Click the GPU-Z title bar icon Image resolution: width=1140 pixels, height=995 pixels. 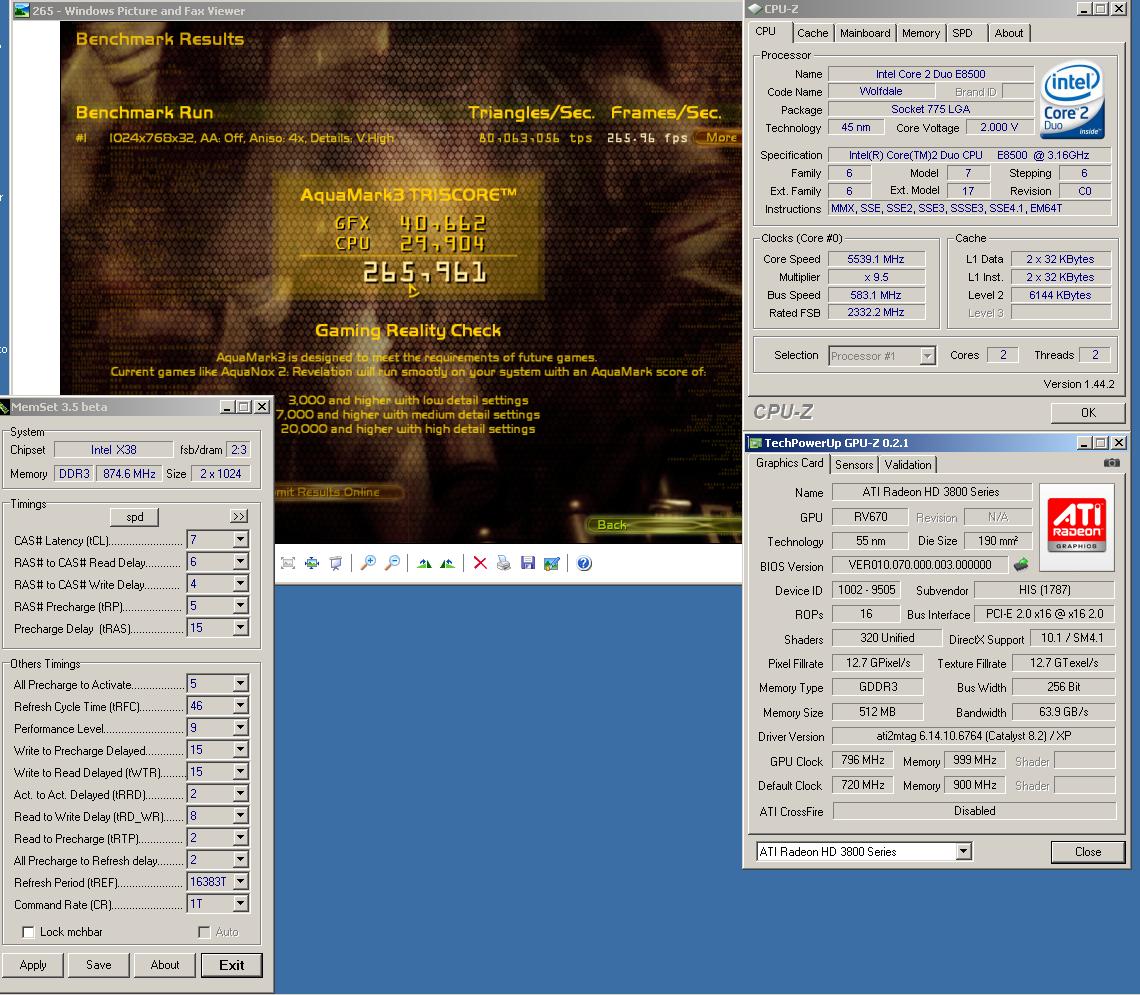(x=755, y=443)
